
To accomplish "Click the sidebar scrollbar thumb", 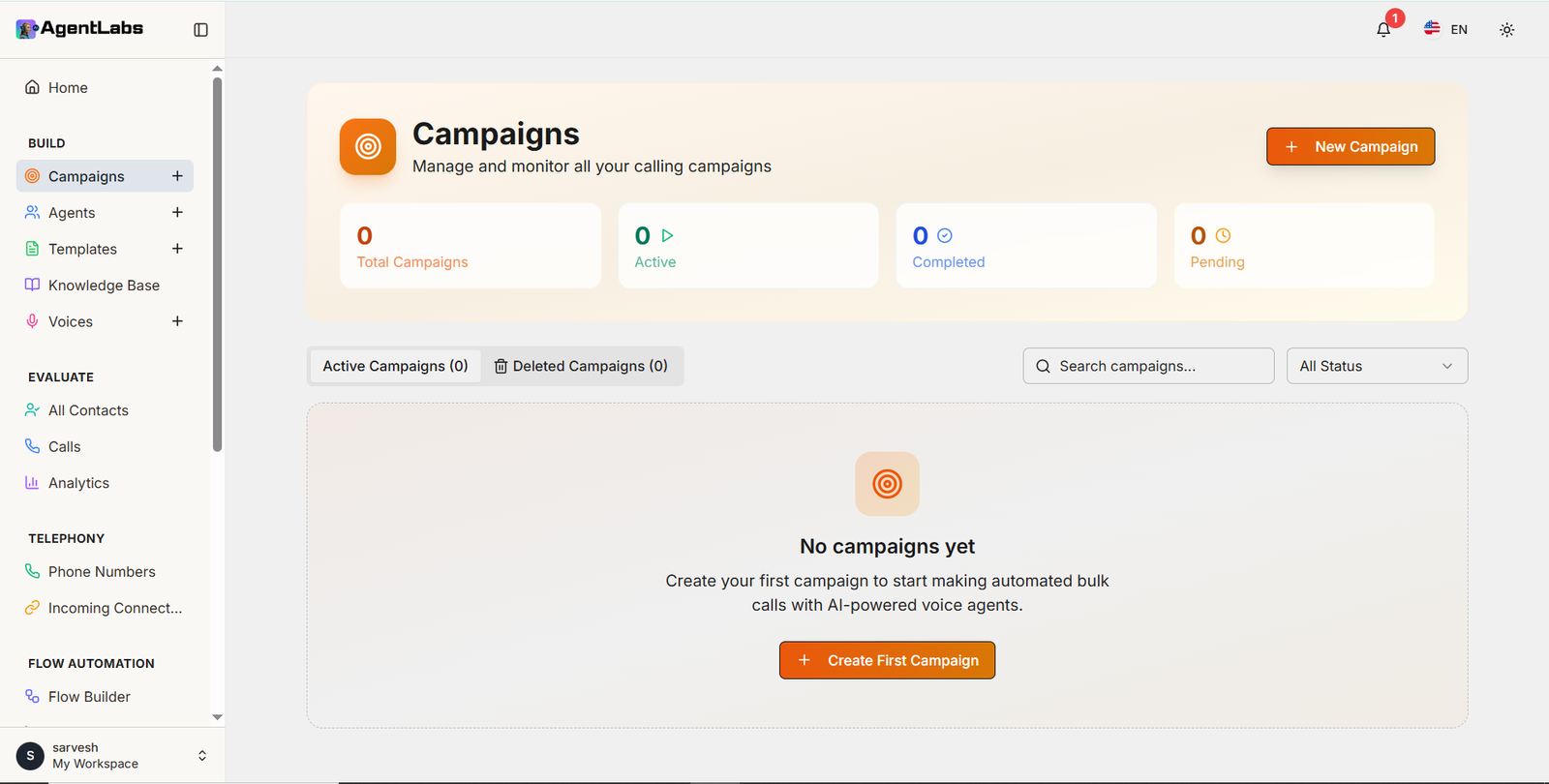I will [217, 264].
